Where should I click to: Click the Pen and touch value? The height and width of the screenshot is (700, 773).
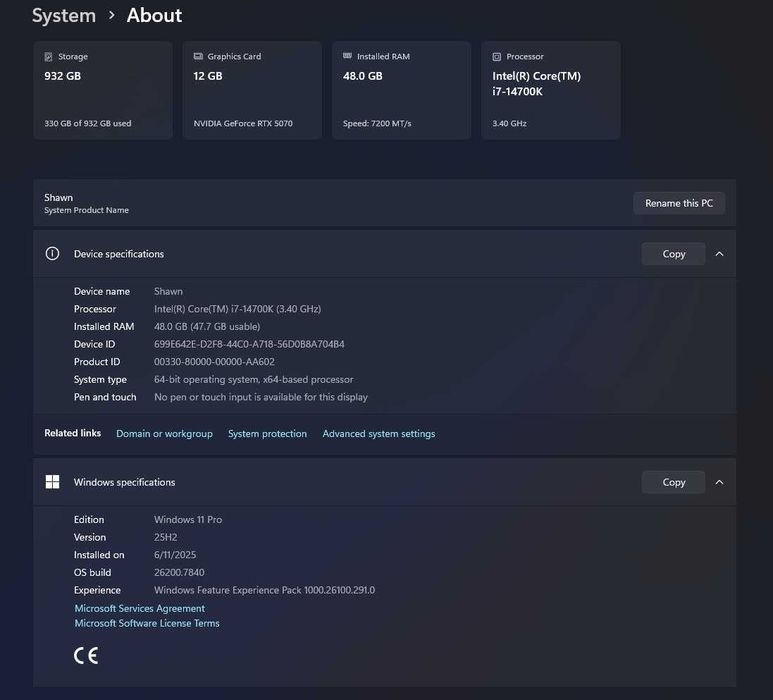[x=261, y=397]
